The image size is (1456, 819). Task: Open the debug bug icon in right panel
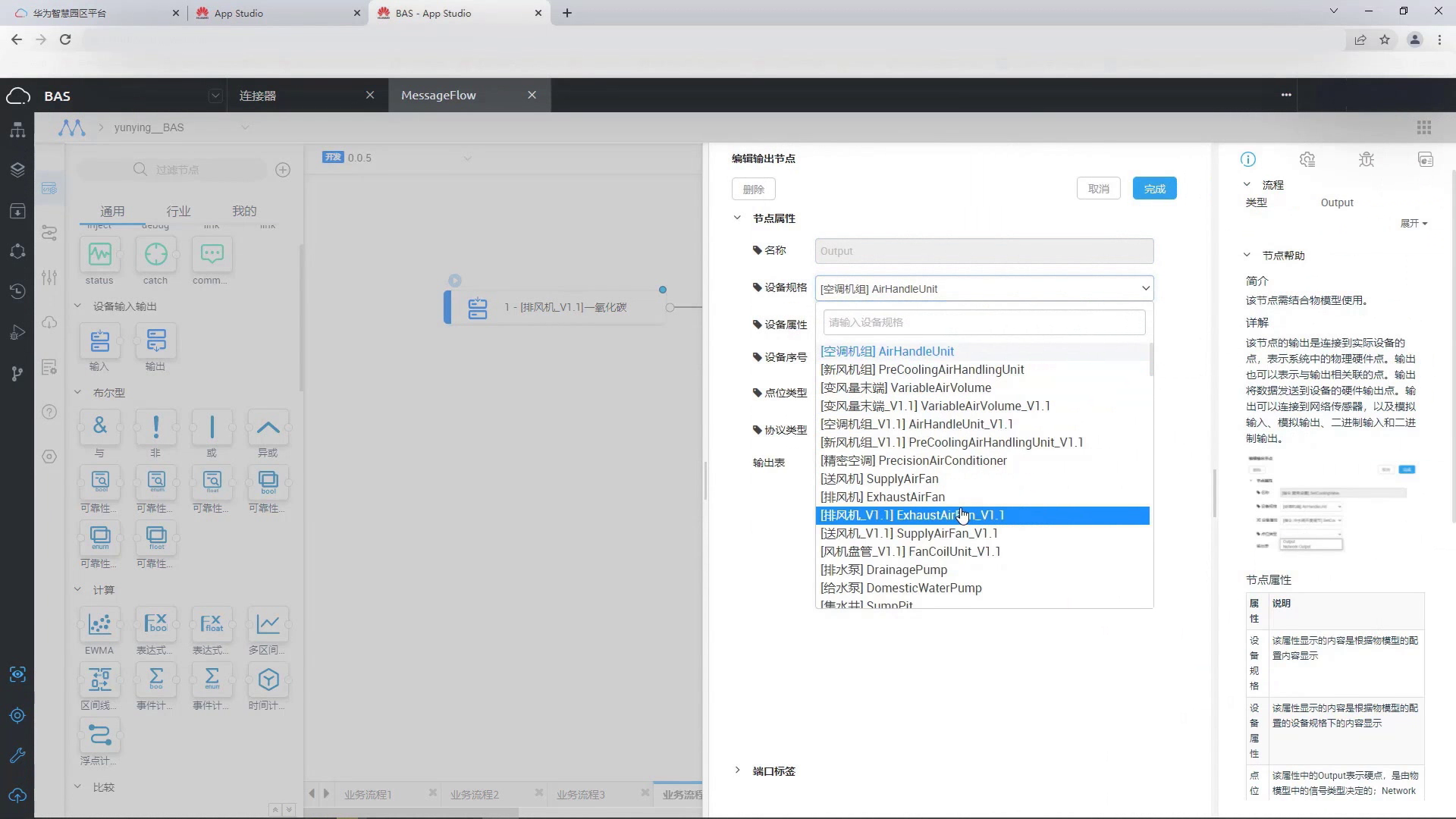1367,159
